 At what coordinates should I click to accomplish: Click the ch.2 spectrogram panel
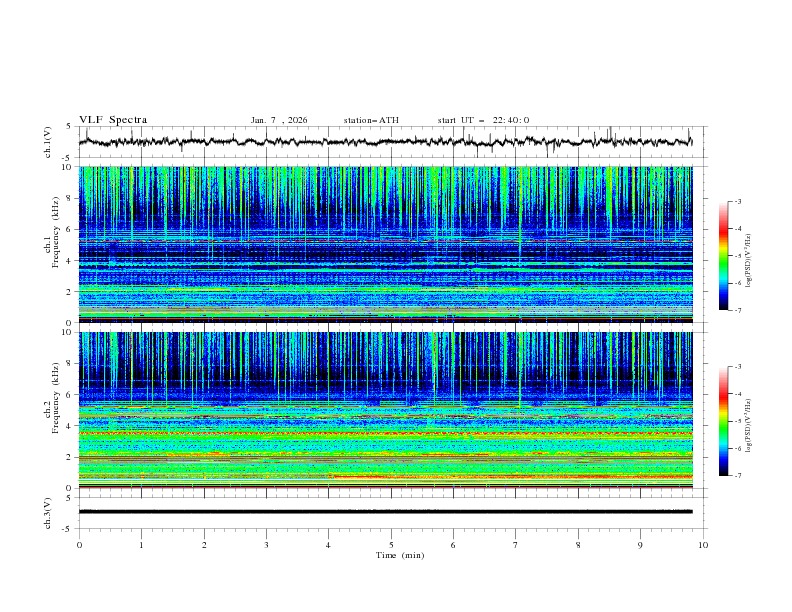tap(386, 410)
